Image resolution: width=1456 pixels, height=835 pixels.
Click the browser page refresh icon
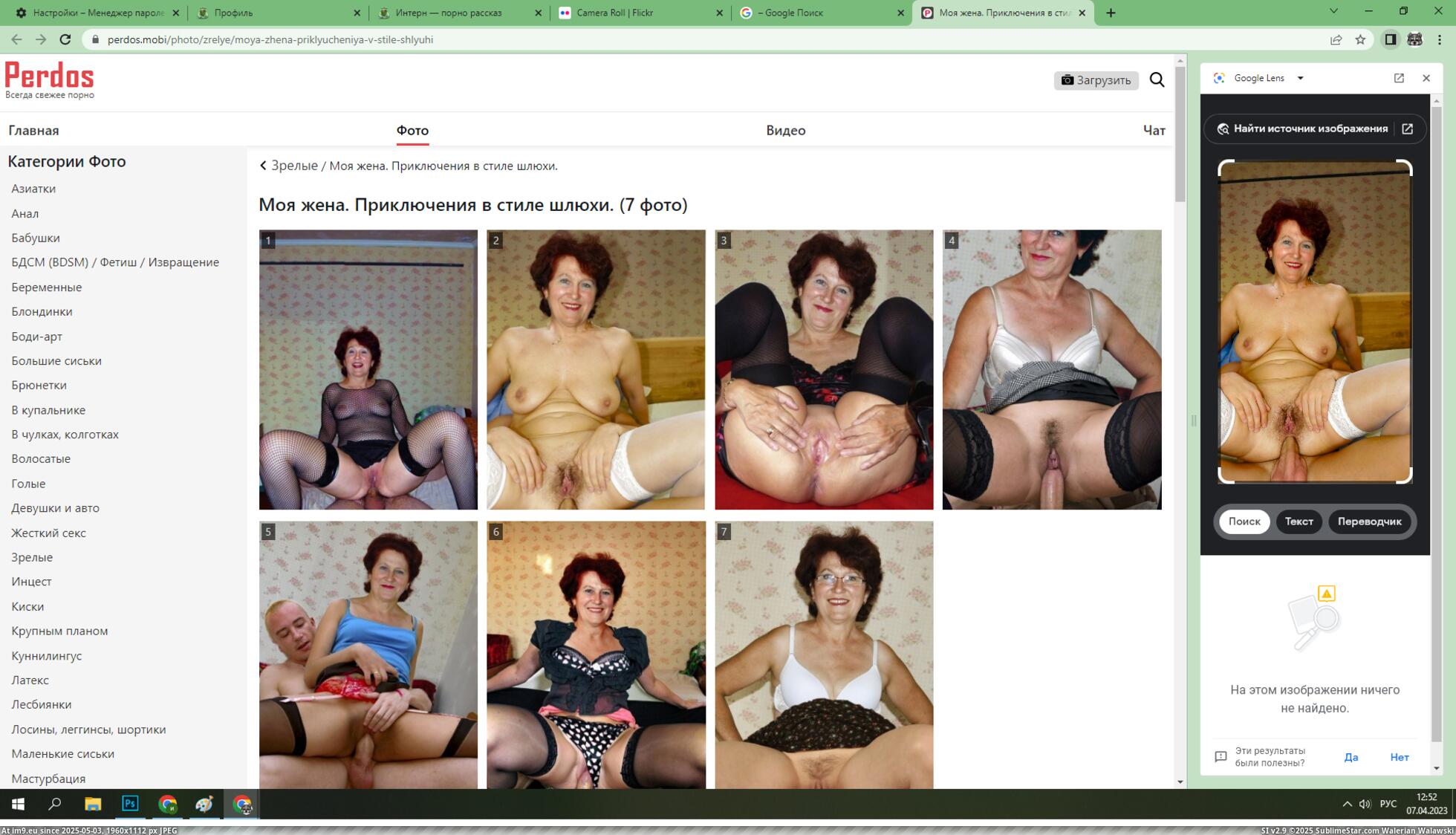(x=65, y=39)
